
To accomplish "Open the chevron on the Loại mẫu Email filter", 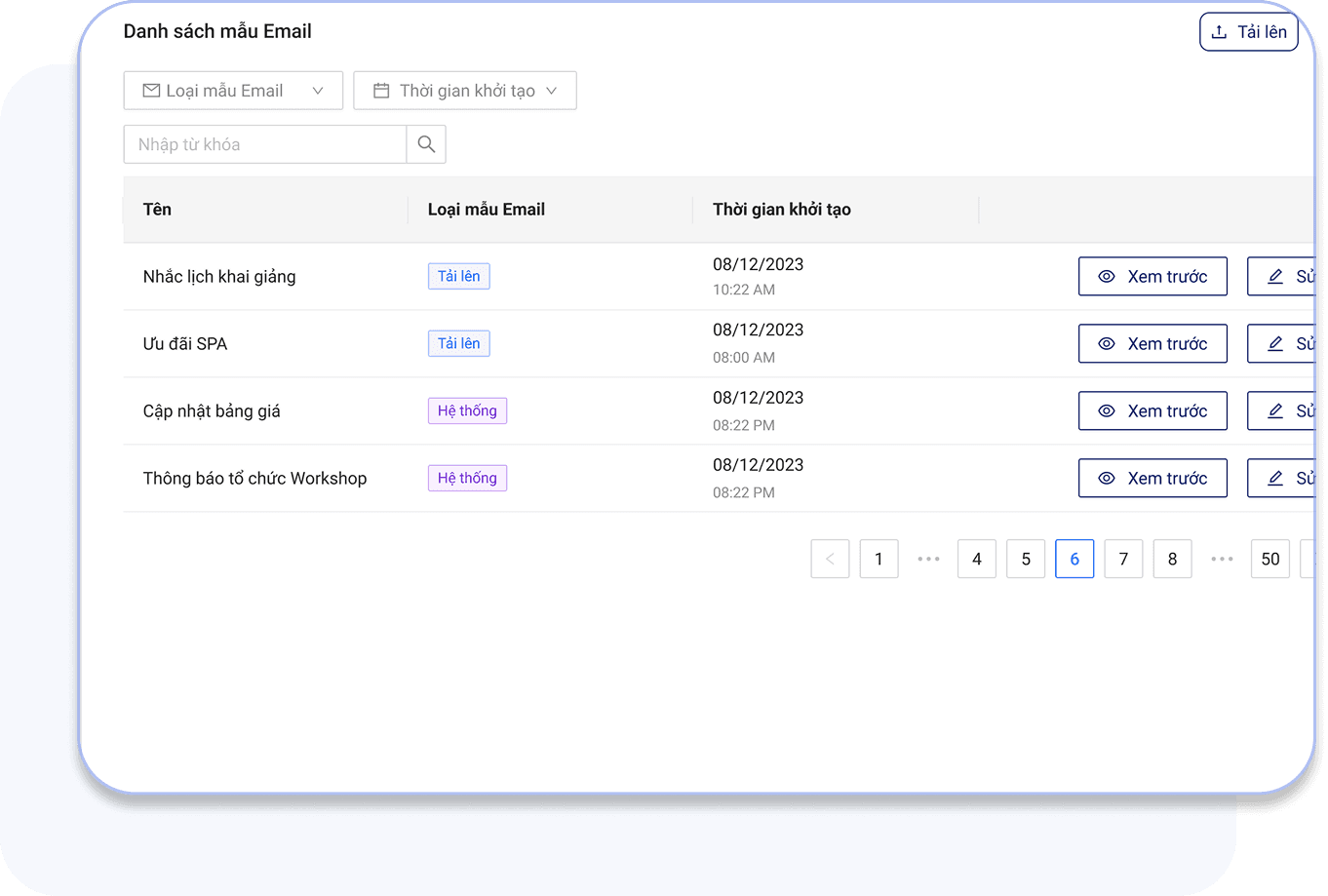I will 318,90.
